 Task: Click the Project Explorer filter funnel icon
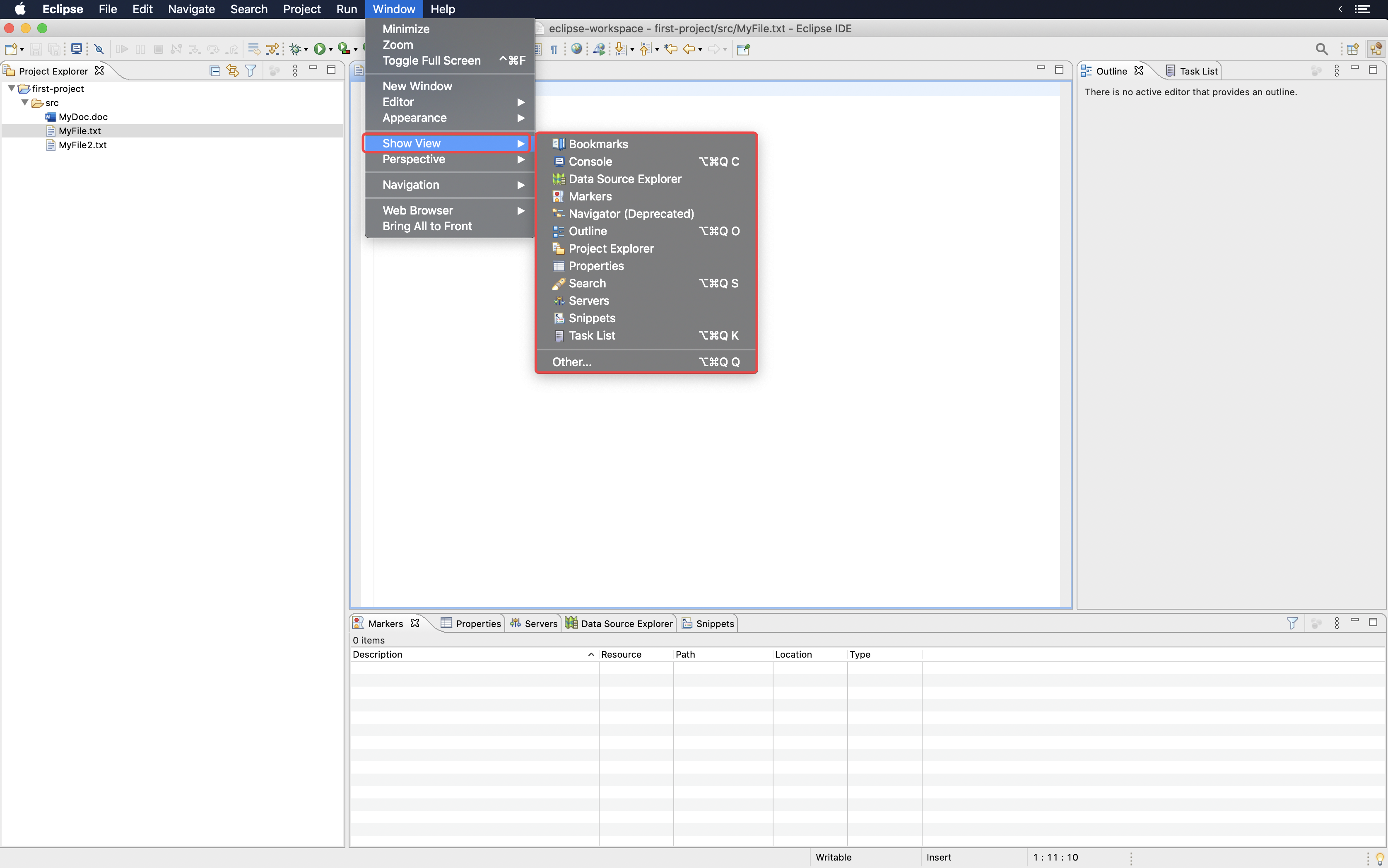coord(251,71)
